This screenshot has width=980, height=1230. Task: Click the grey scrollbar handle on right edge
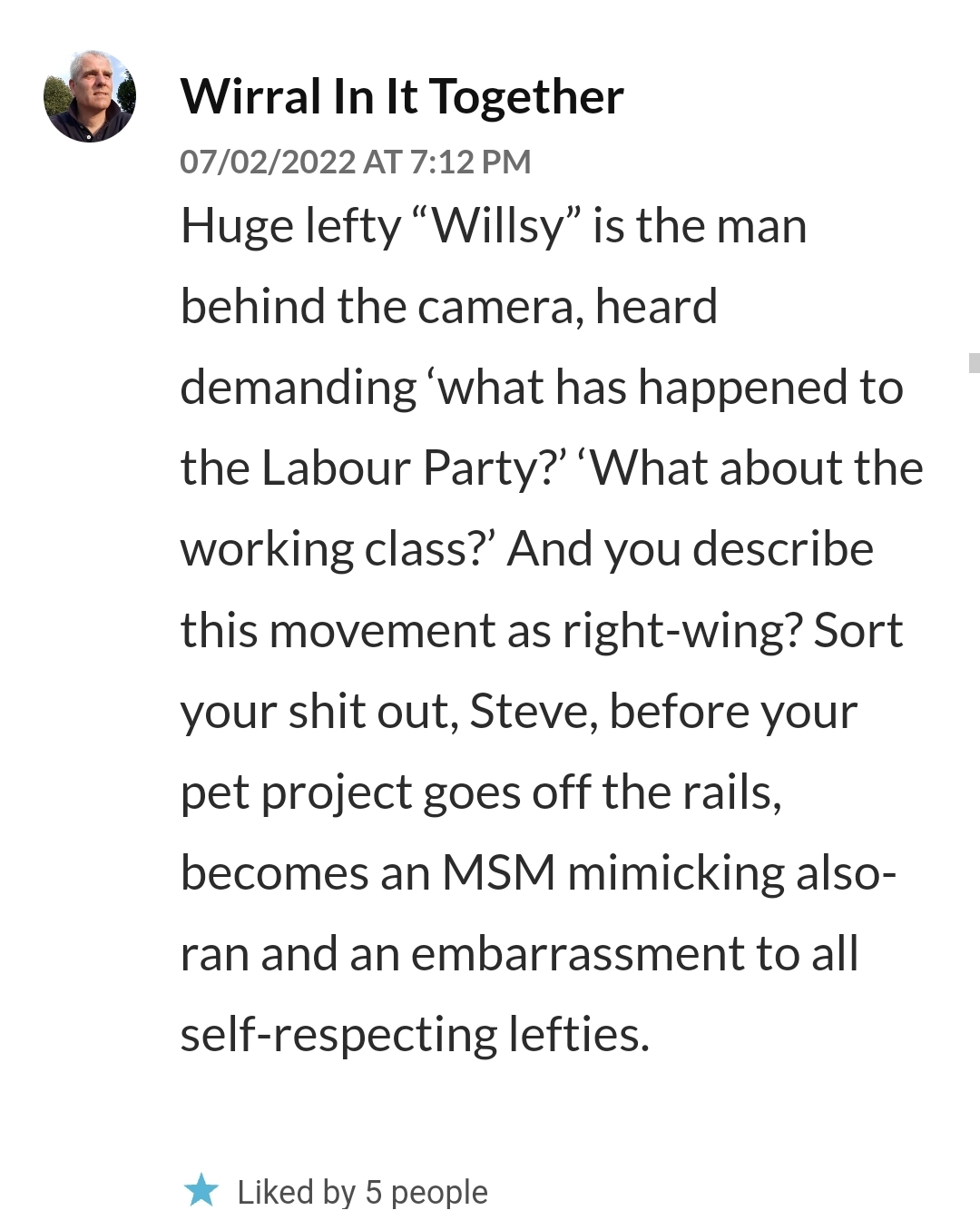[974, 363]
